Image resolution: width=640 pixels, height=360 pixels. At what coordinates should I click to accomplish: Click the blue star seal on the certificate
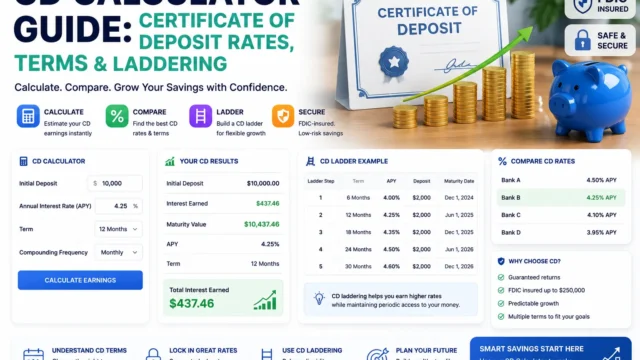[x=393, y=62]
